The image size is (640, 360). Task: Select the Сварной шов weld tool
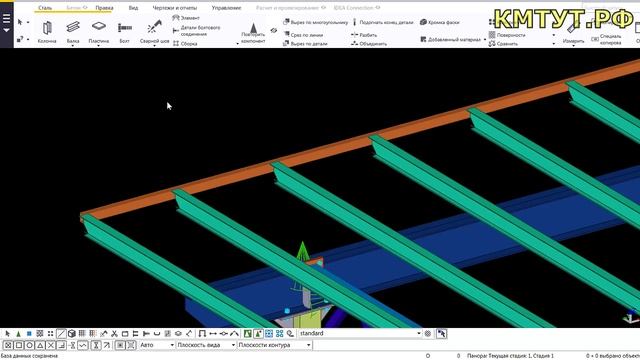[x=154, y=32]
